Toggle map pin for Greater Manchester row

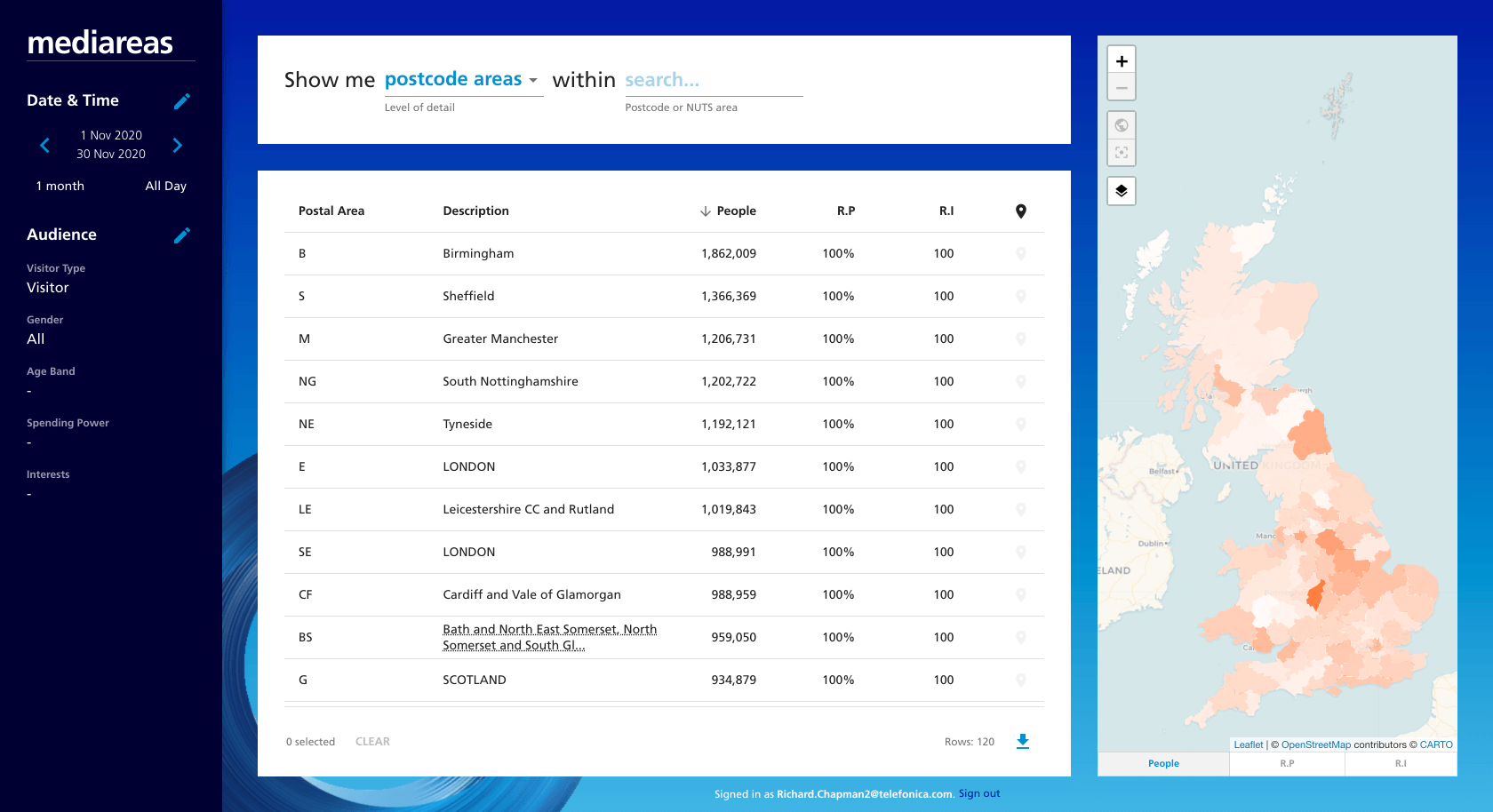coord(1021,339)
